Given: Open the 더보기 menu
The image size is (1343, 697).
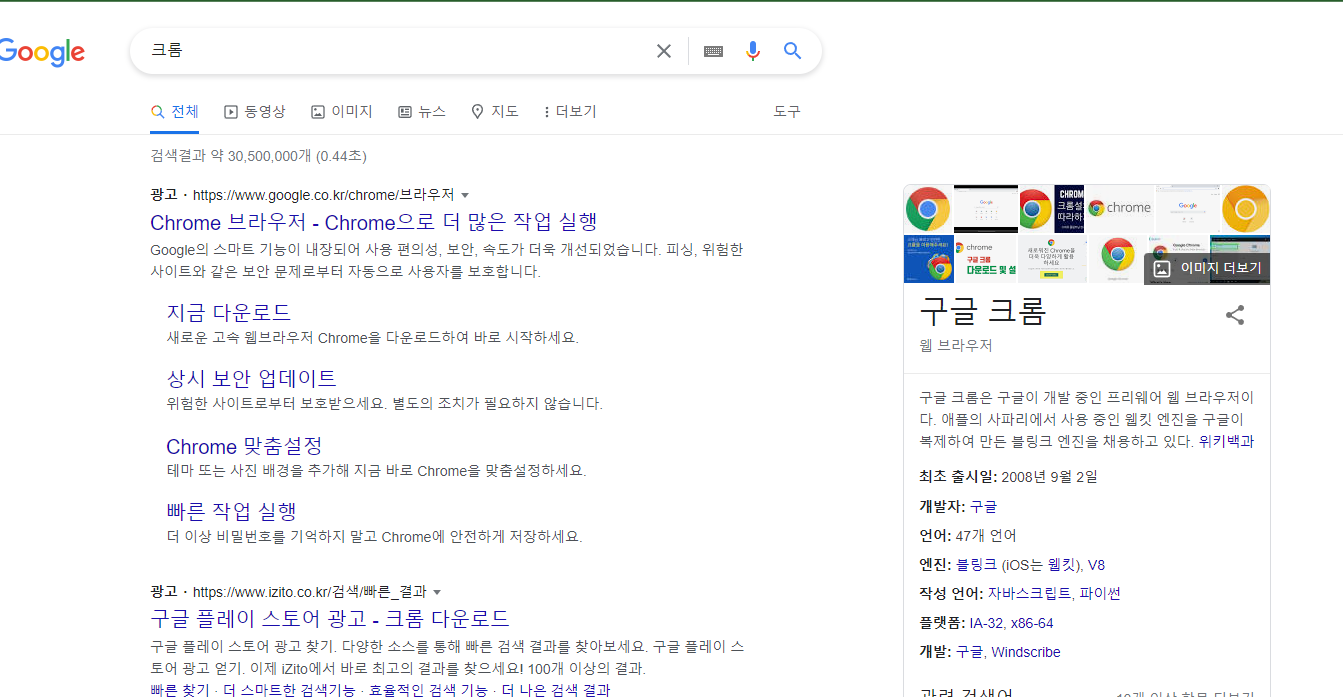Looking at the screenshot, I should coord(570,112).
